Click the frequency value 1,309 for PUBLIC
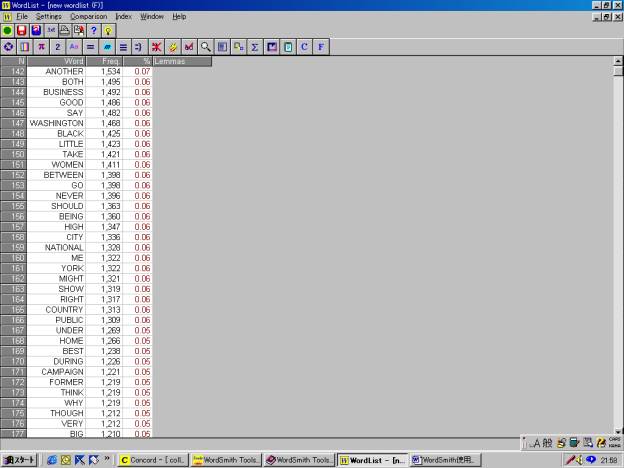 (x=110, y=320)
